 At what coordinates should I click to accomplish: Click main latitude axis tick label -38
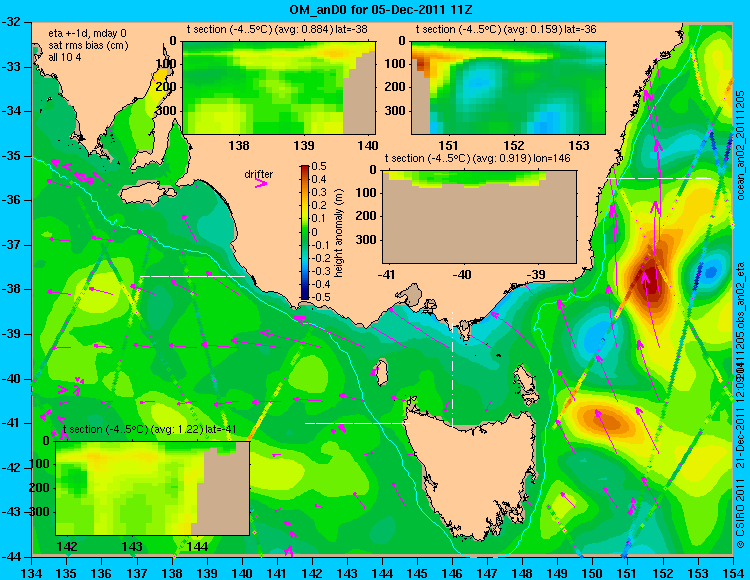(13, 290)
